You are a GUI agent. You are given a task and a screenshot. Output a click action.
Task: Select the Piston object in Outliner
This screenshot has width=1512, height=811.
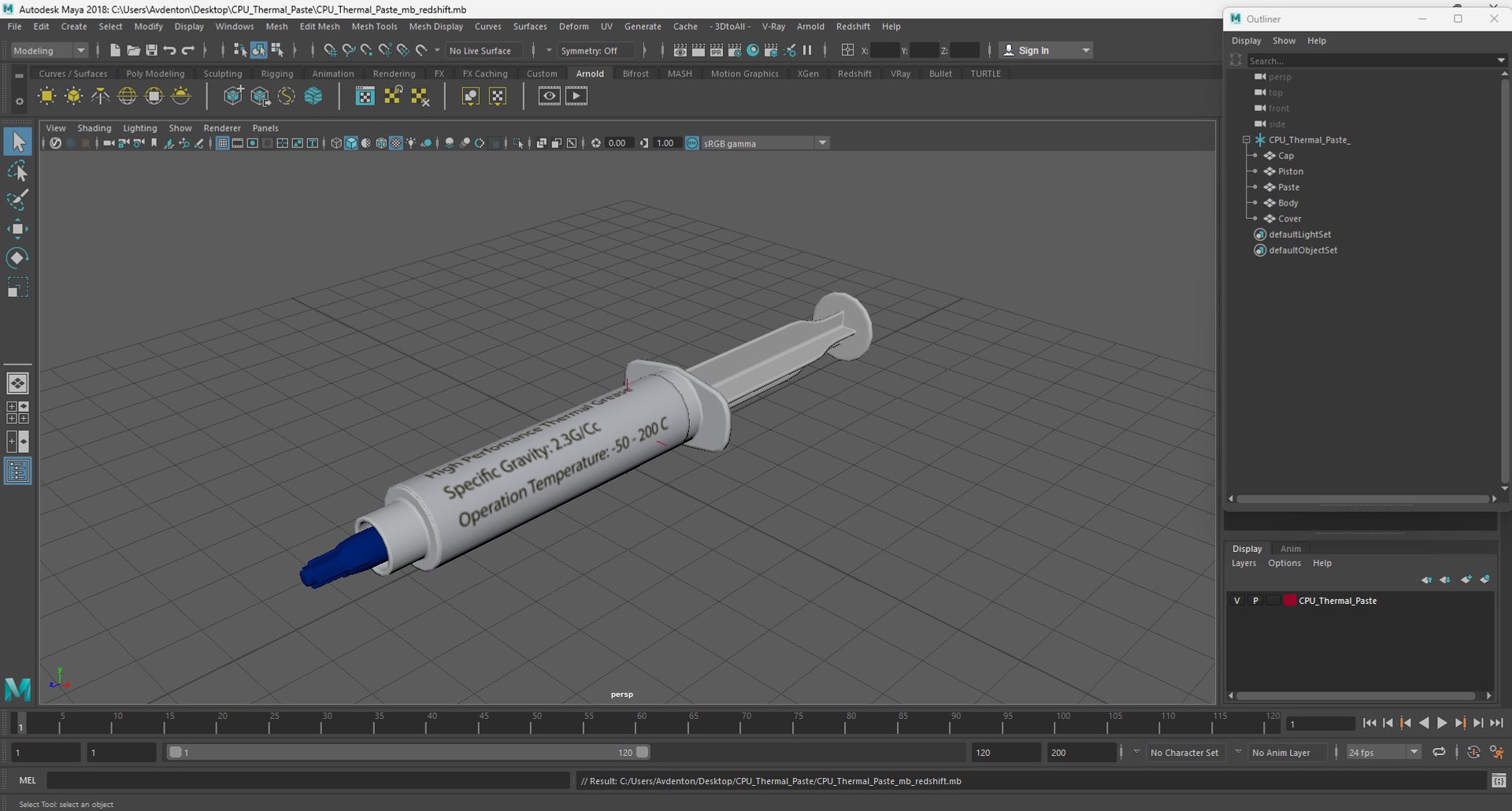pos(1290,172)
